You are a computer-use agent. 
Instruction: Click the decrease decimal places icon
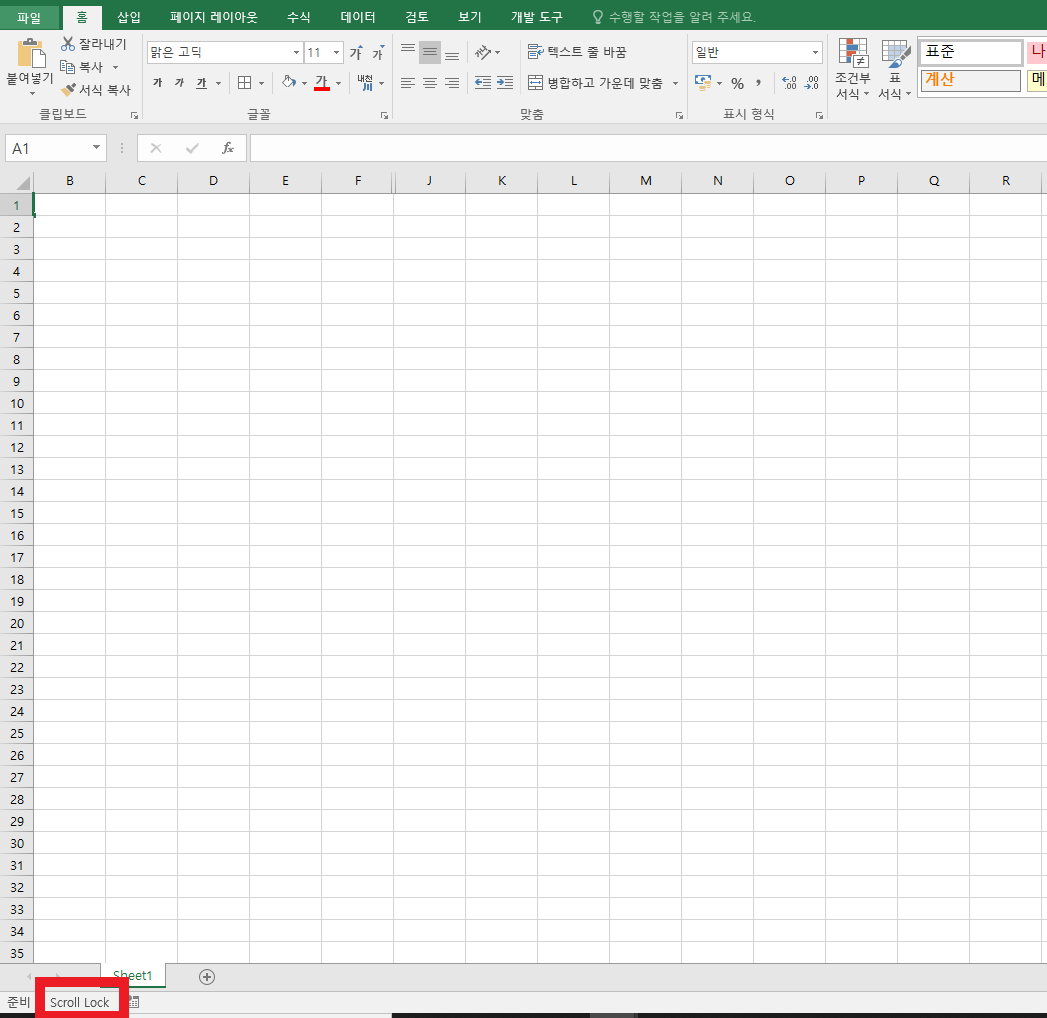[x=811, y=83]
